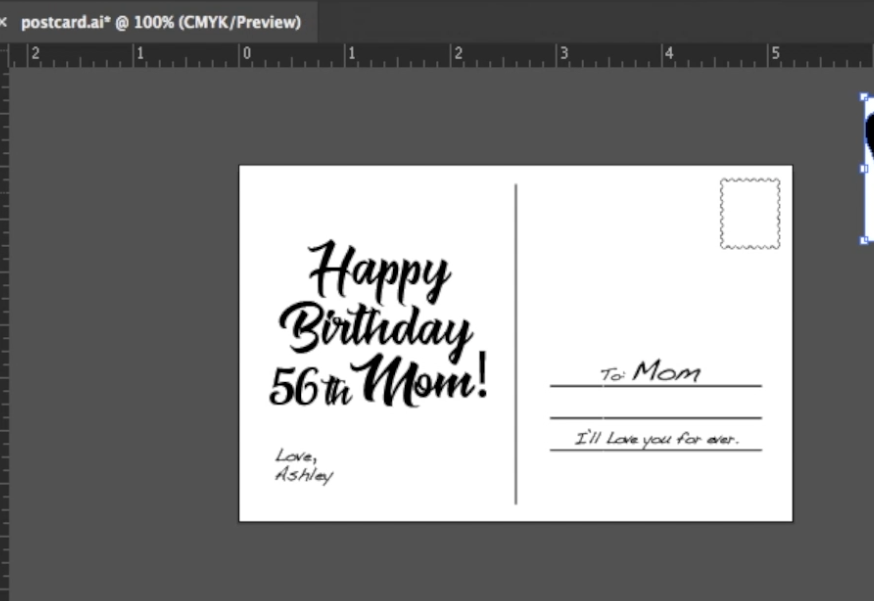Image resolution: width=874 pixels, height=601 pixels.
Task: Select the blank middle address line
Action: (x=656, y=417)
